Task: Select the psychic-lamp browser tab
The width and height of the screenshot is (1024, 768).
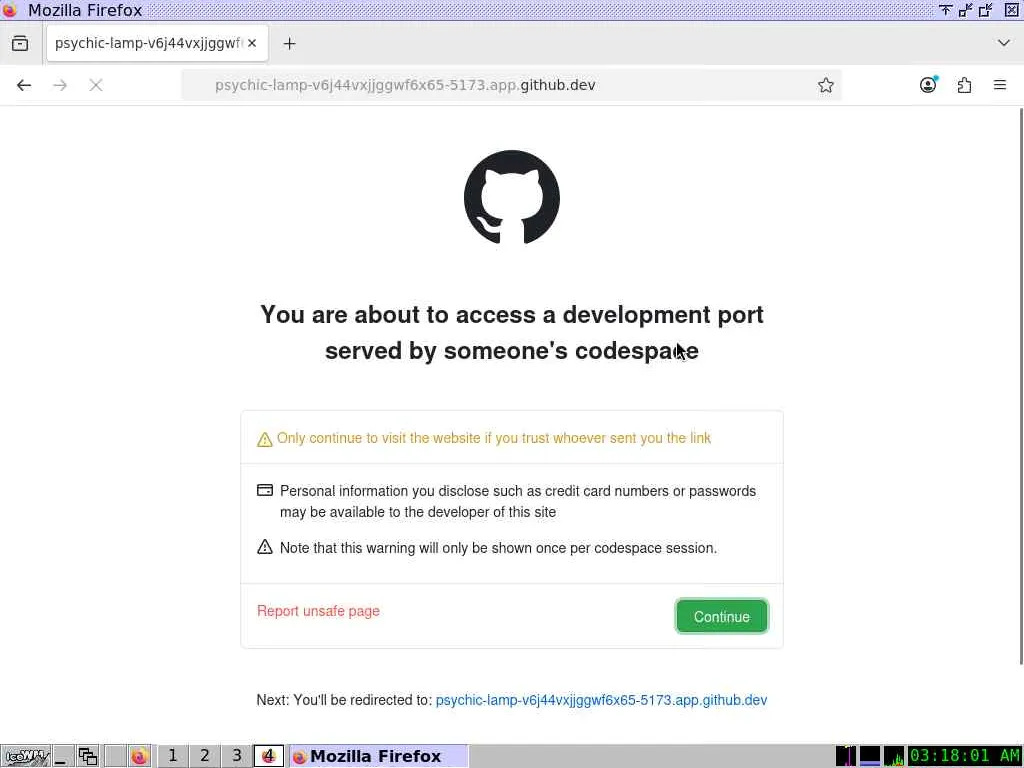Action: point(157,43)
